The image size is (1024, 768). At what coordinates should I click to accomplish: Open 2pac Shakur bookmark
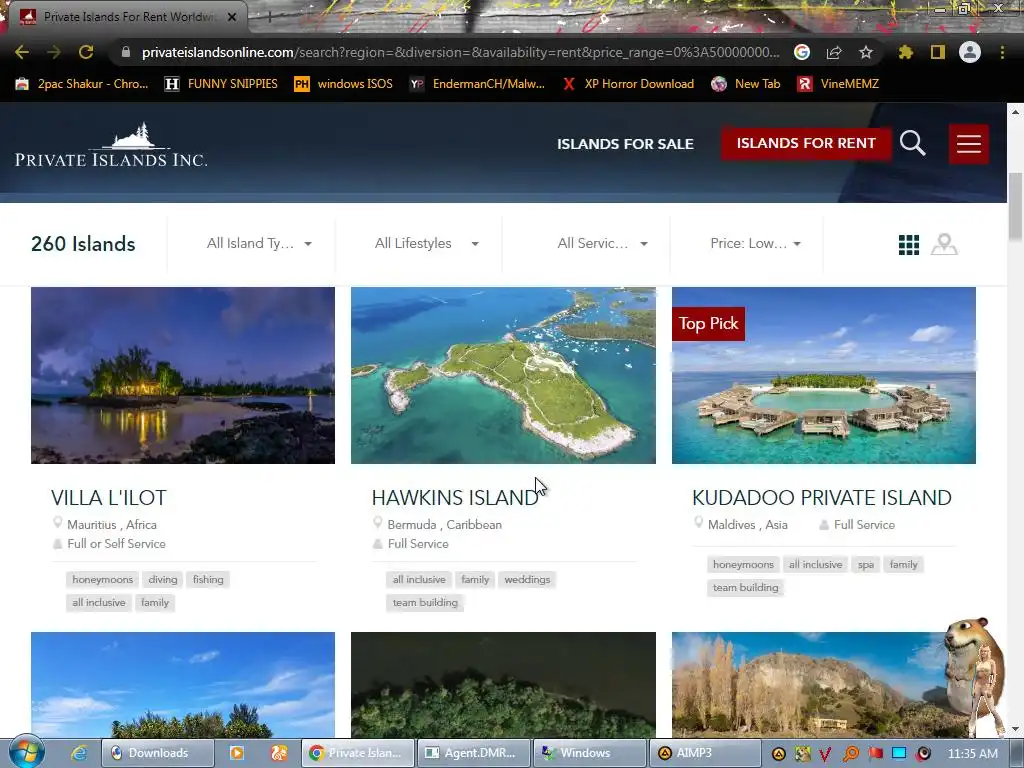point(82,84)
